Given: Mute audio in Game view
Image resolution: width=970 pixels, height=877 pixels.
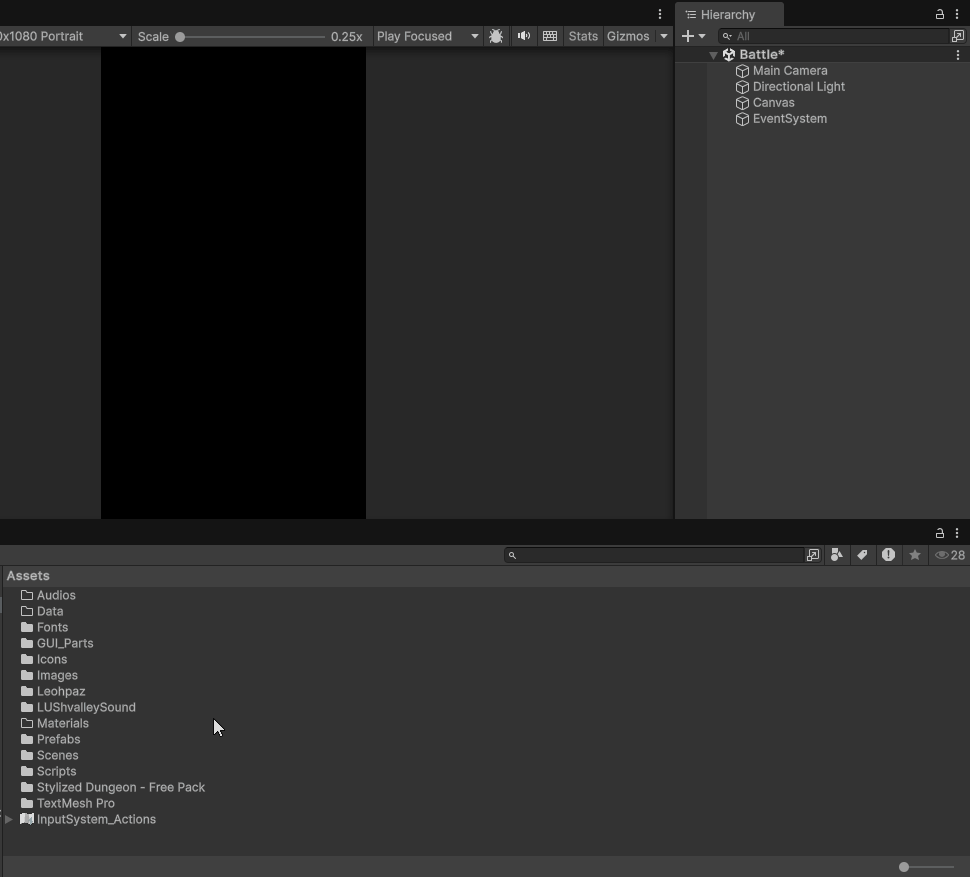Looking at the screenshot, I should point(523,36).
